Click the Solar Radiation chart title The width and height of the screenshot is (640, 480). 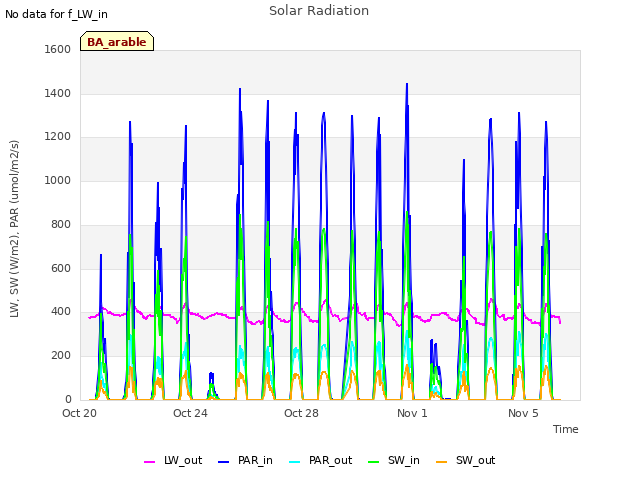pos(319,11)
